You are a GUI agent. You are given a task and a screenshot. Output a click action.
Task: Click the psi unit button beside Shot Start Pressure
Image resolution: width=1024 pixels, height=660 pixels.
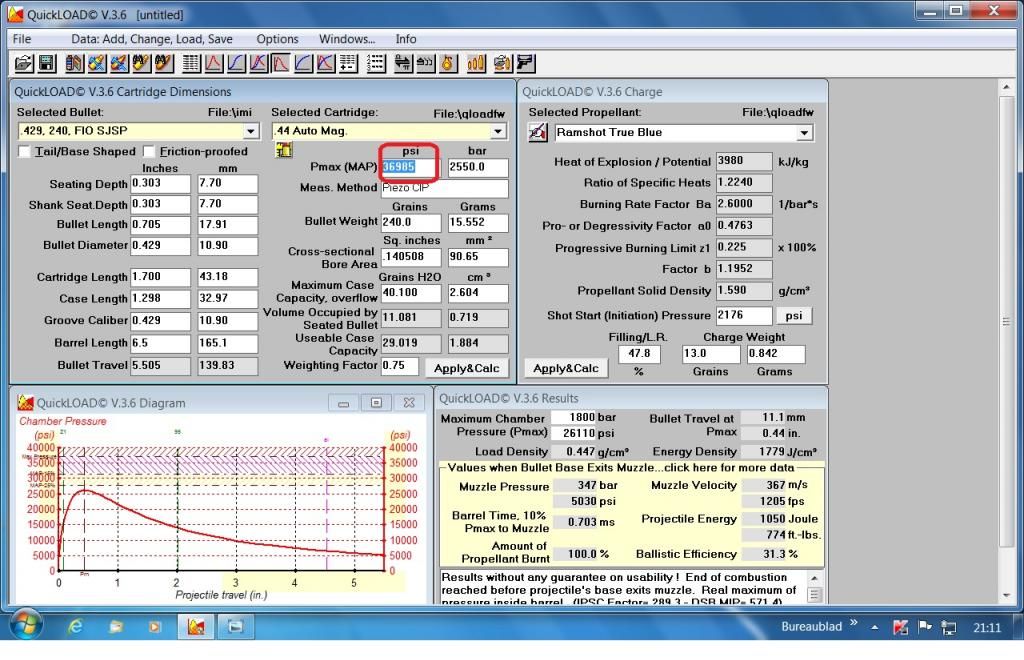pyautogui.click(x=793, y=315)
